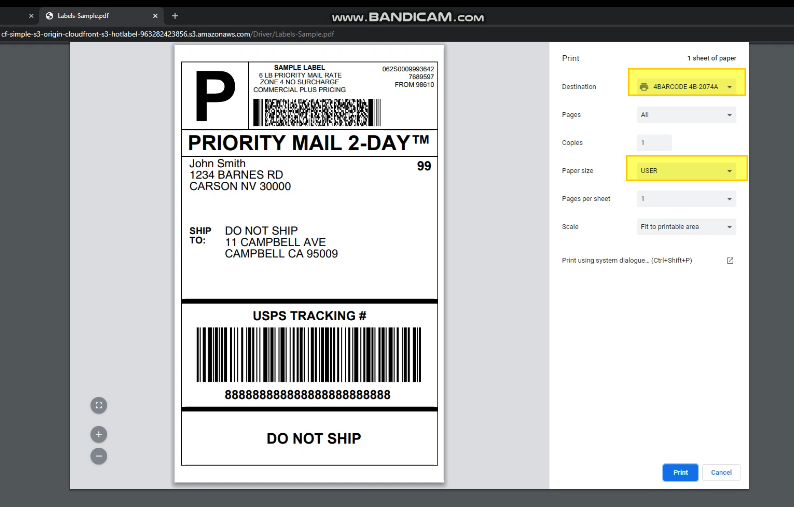Open the system dialogue external link icon
The image size is (794, 507).
pos(730,260)
